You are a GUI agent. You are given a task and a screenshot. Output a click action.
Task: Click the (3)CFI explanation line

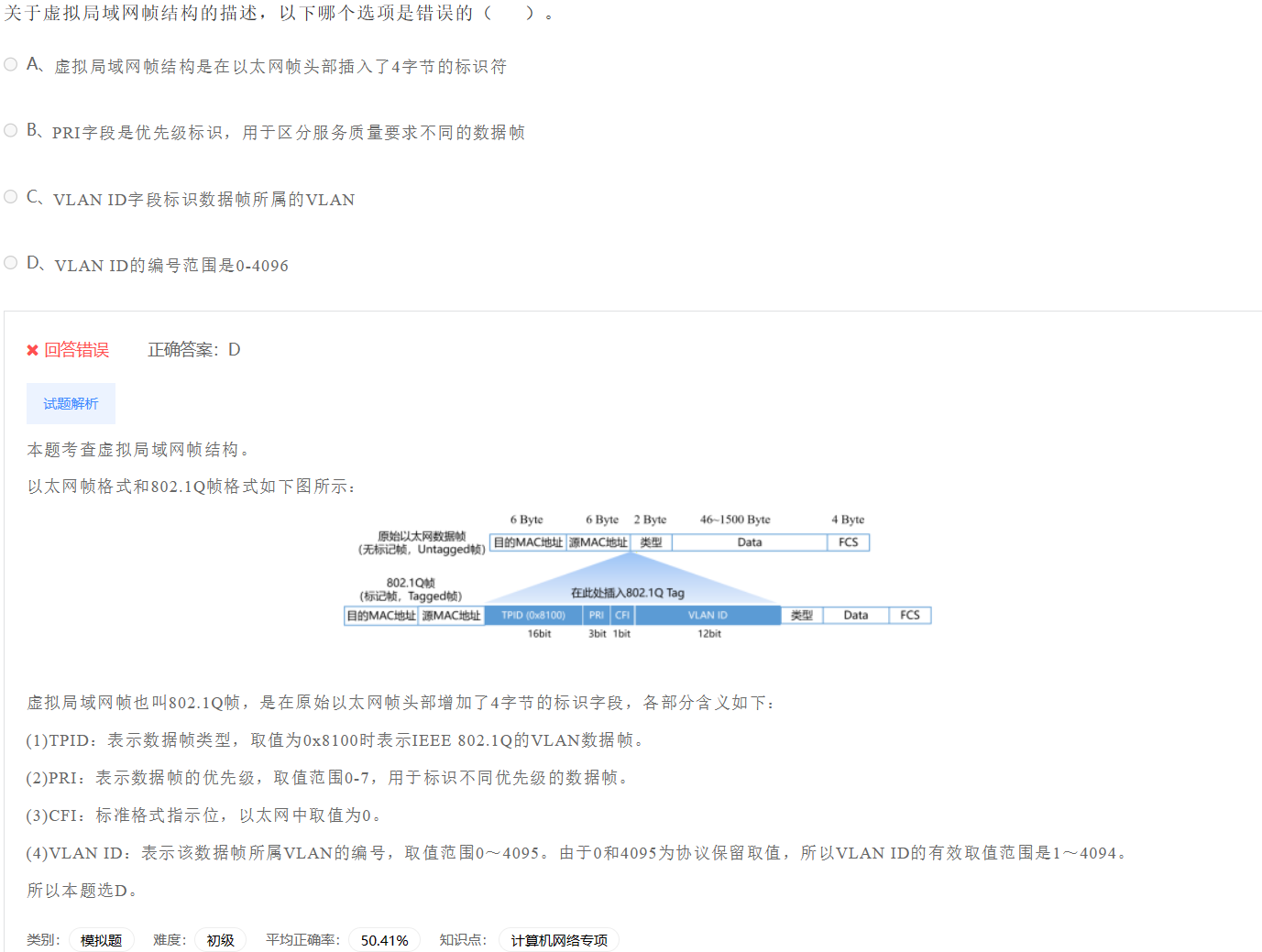203,815
